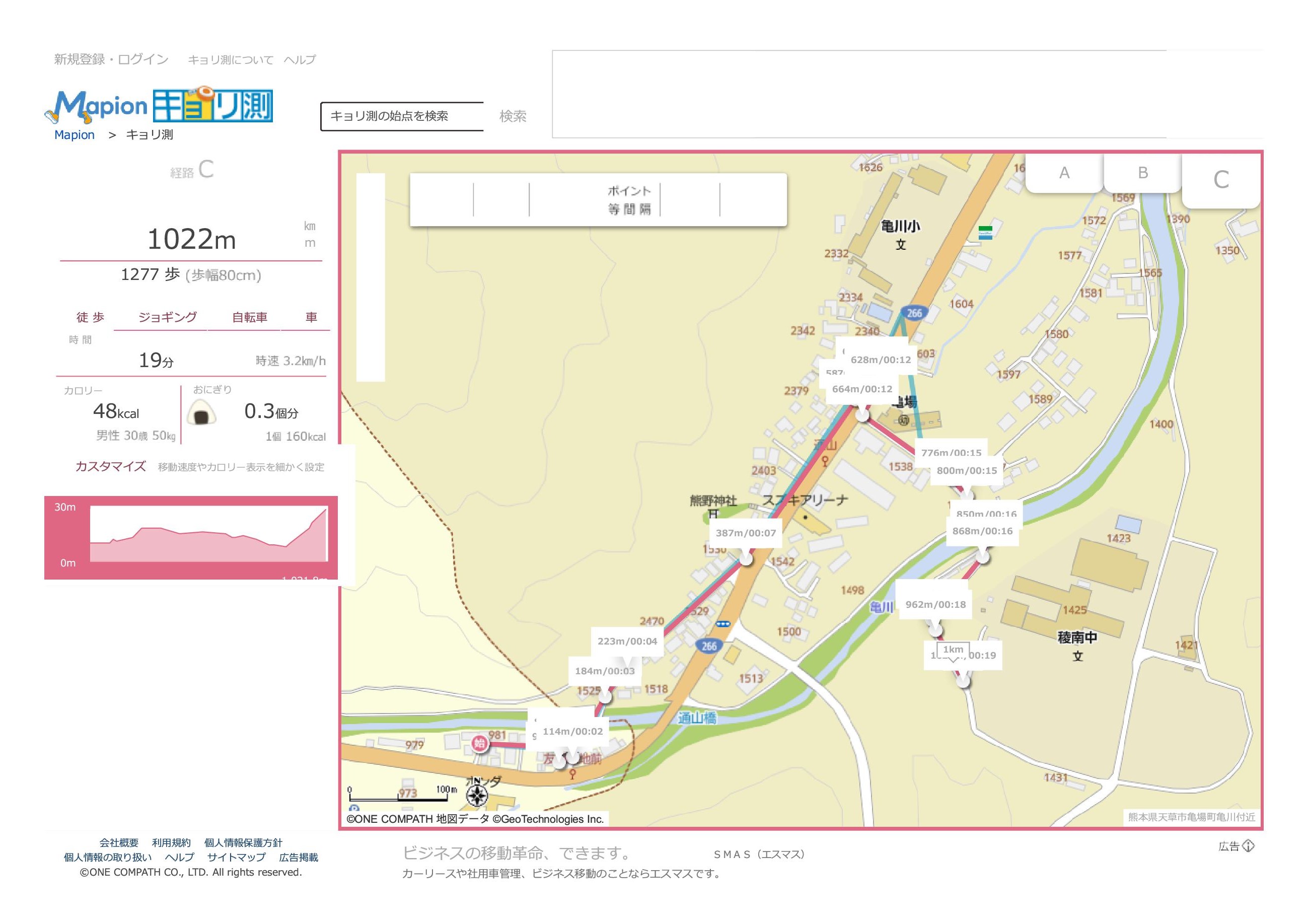Click the onigiri rice ball icon
1307x924 pixels.
point(201,412)
